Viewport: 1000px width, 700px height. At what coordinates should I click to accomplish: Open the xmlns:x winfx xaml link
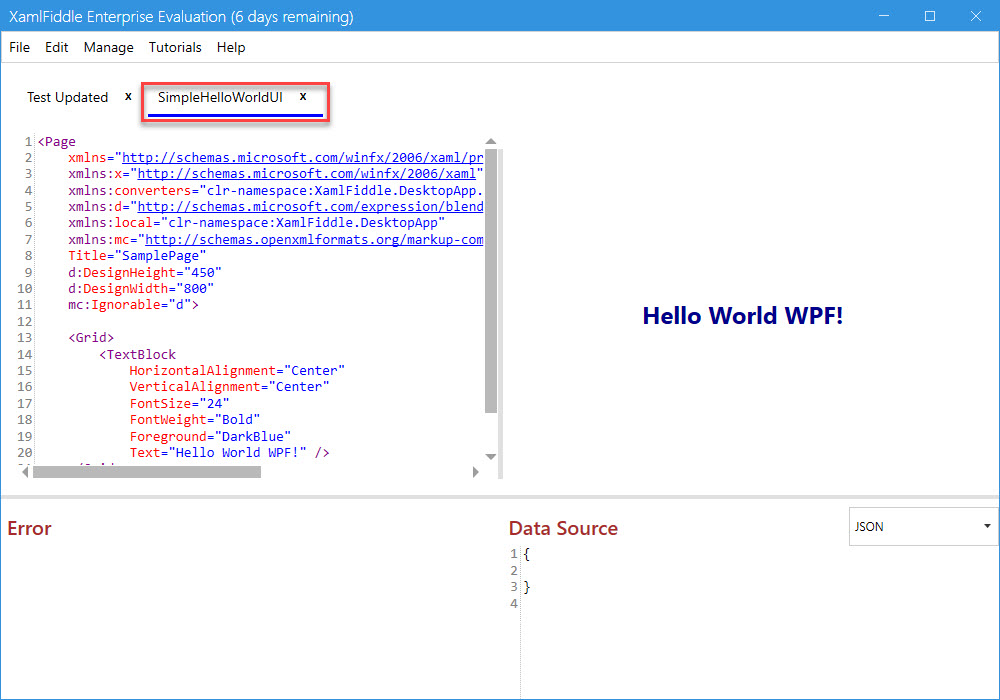coord(307,173)
